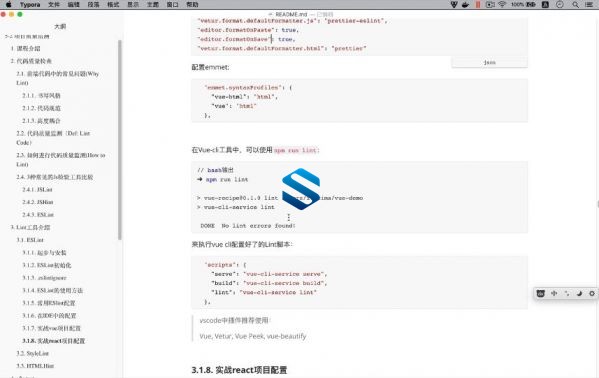Select outline item 2.4.3. ESLint
The image size is (599, 378).
click(x=38, y=214)
